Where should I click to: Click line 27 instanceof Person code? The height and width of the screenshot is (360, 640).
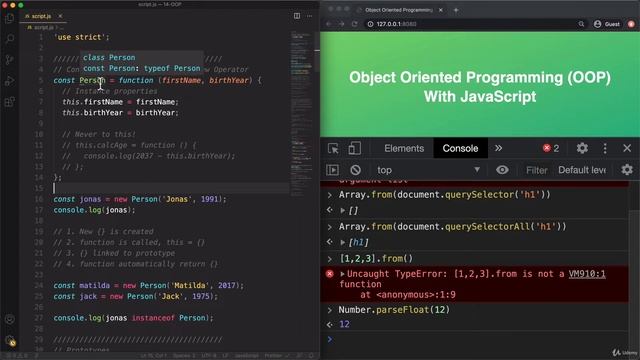coord(133,318)
